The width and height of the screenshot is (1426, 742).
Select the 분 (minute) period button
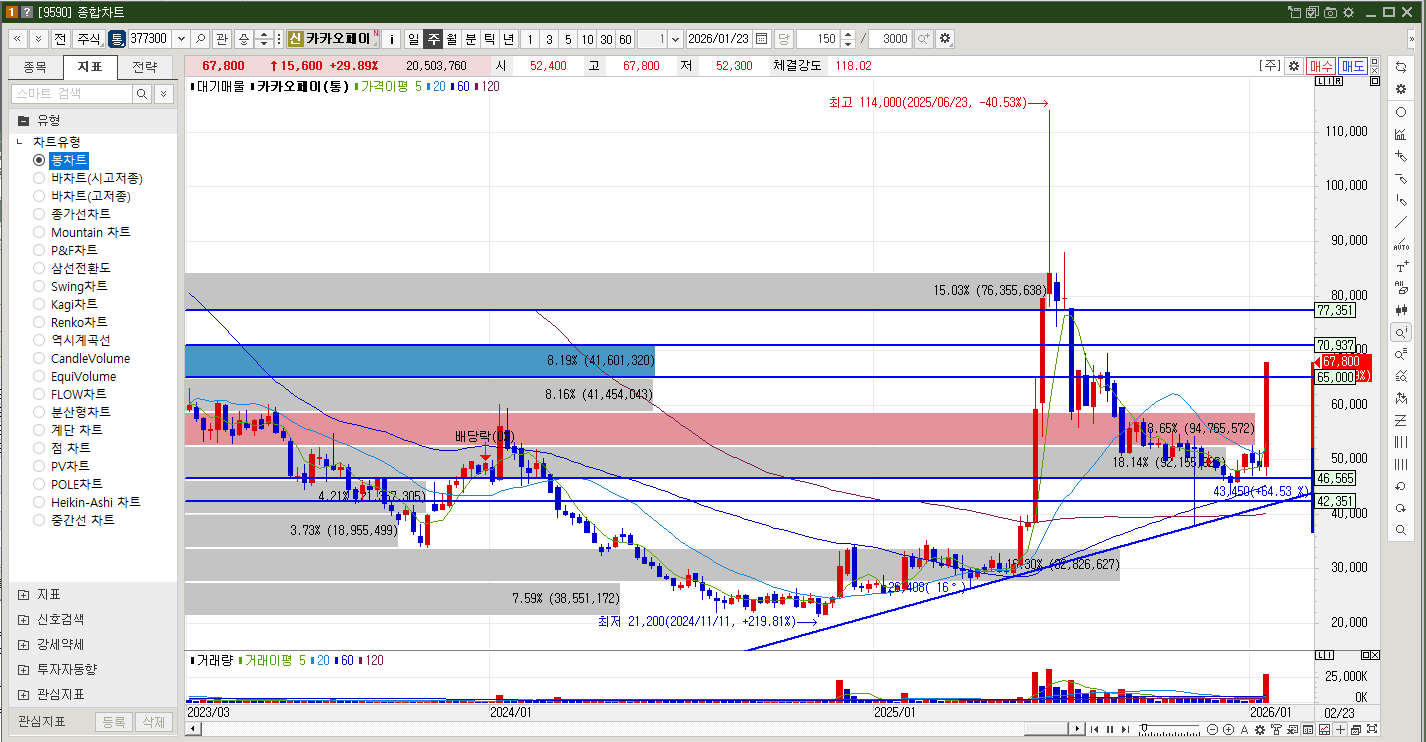(470, 39)
